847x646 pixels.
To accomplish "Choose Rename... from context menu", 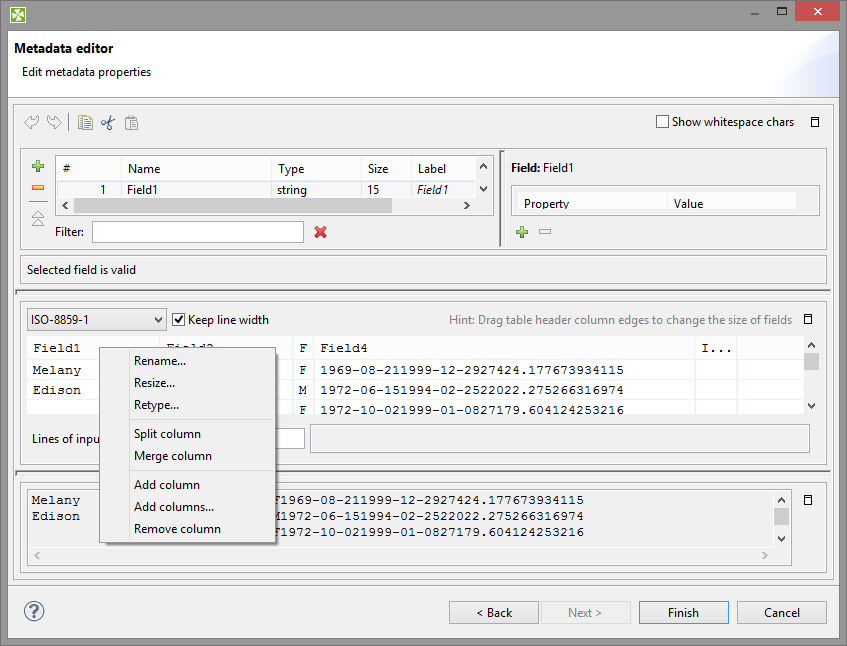I will click(160, 361).
